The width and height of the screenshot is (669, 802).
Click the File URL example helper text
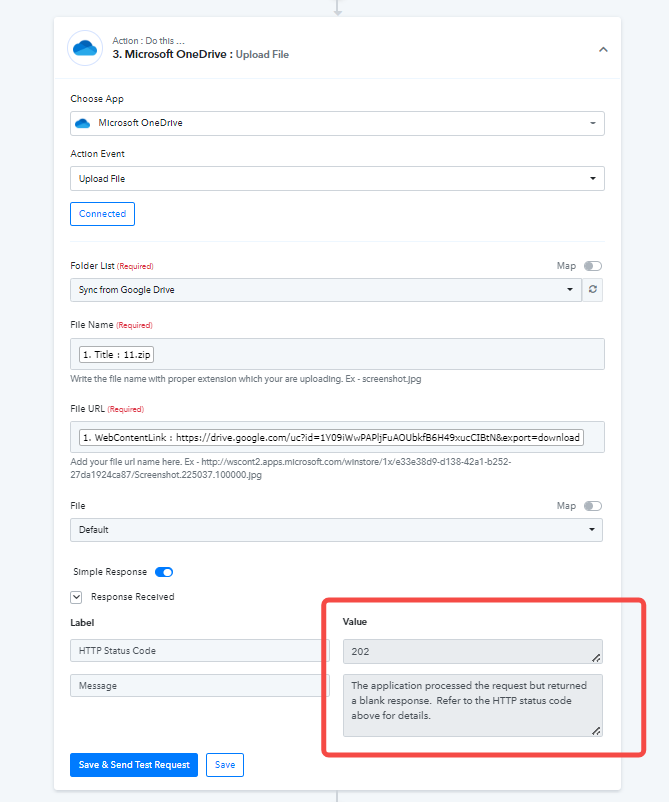[291, 468]
